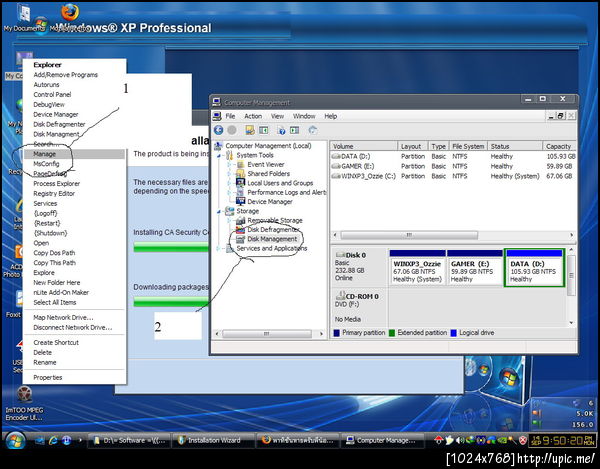Choose {Restart} in the context menu
Screen dimensions: 600x469
(74, 223)
